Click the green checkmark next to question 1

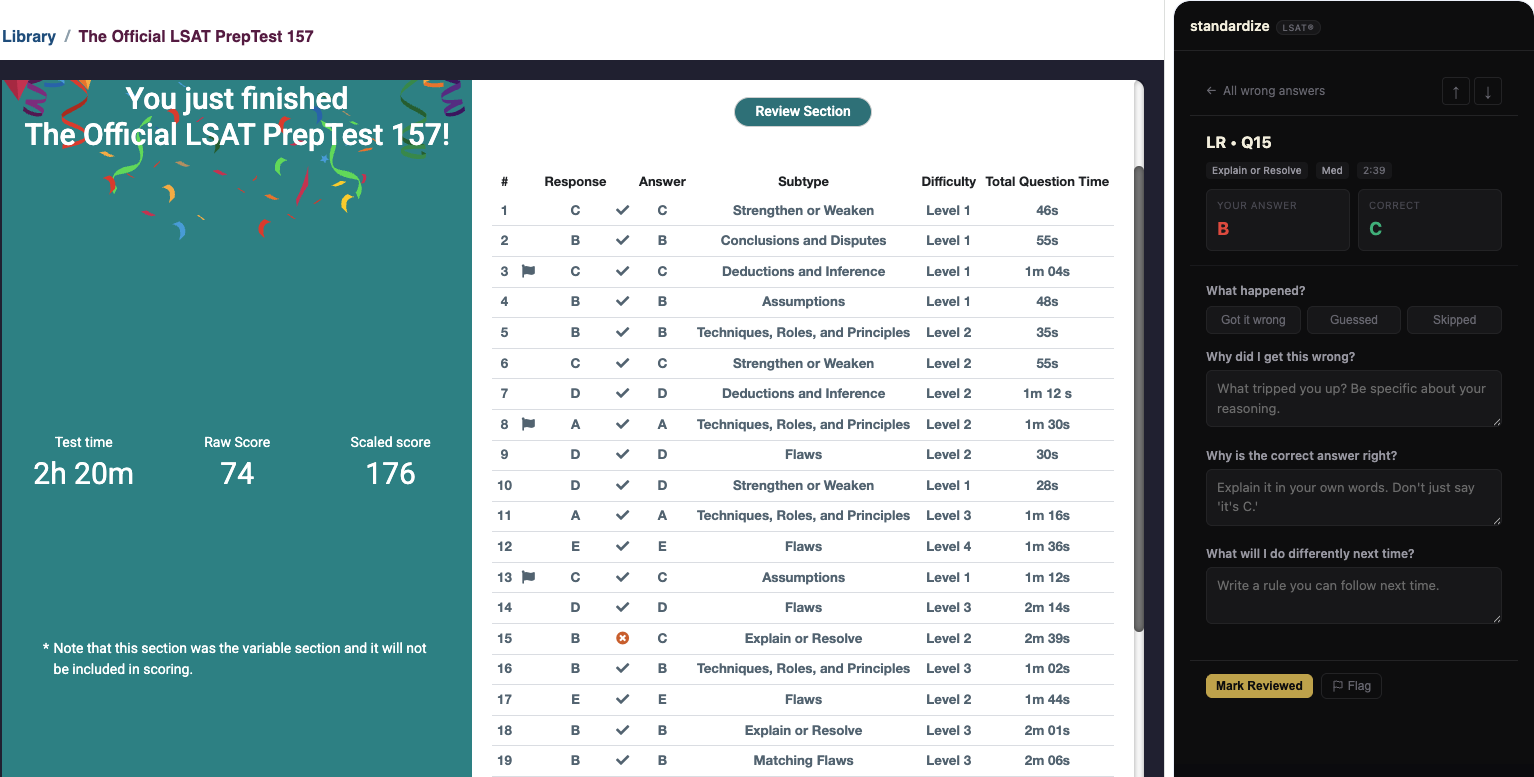coord(622,210)
